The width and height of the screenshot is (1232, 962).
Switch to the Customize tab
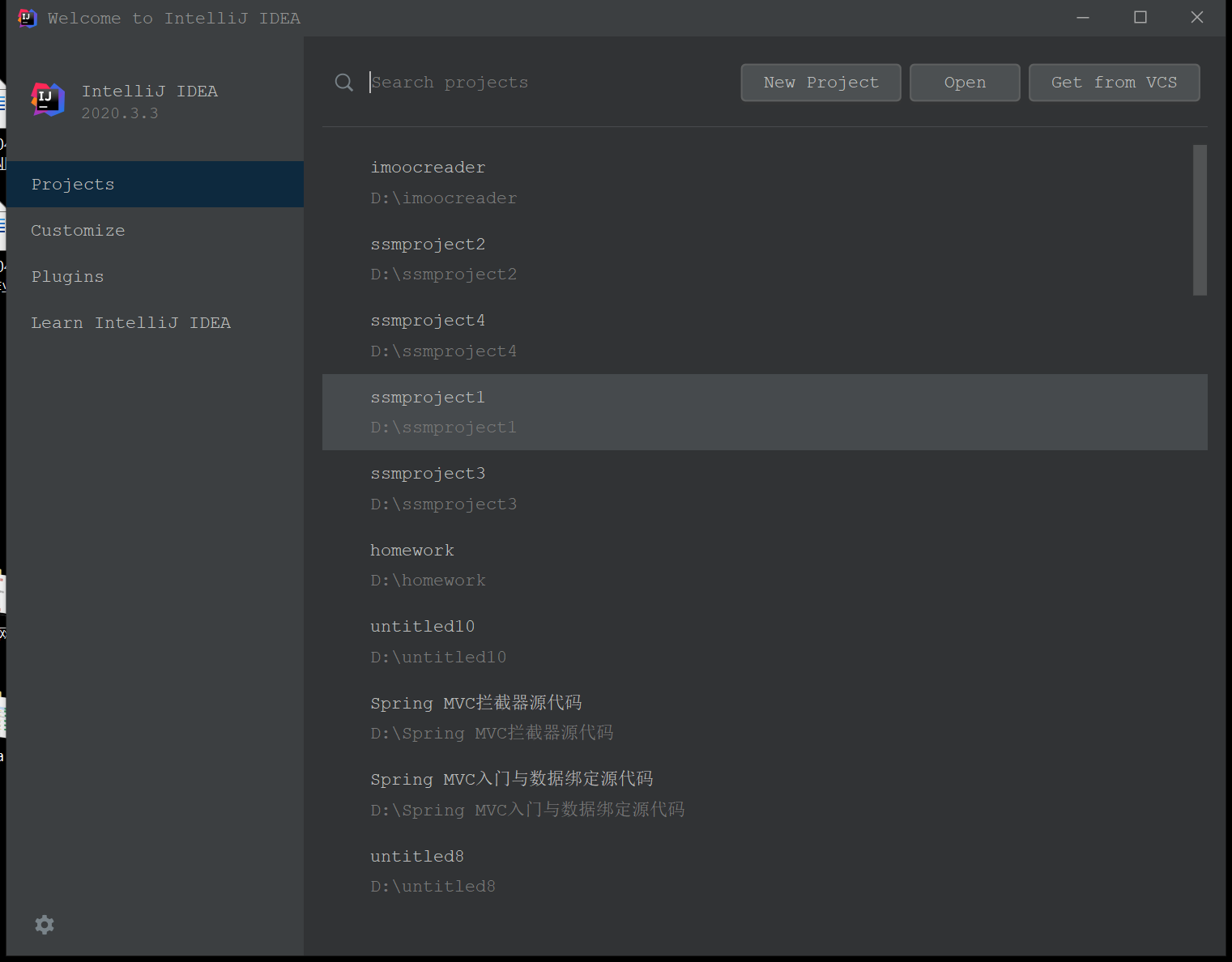tap(155, 230)
